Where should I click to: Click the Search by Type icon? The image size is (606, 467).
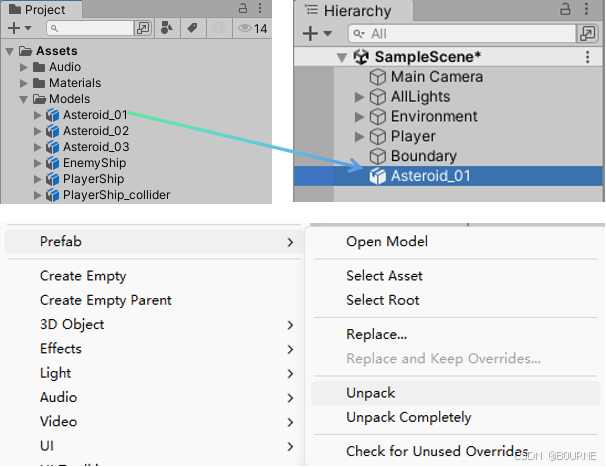coord(167,28)
